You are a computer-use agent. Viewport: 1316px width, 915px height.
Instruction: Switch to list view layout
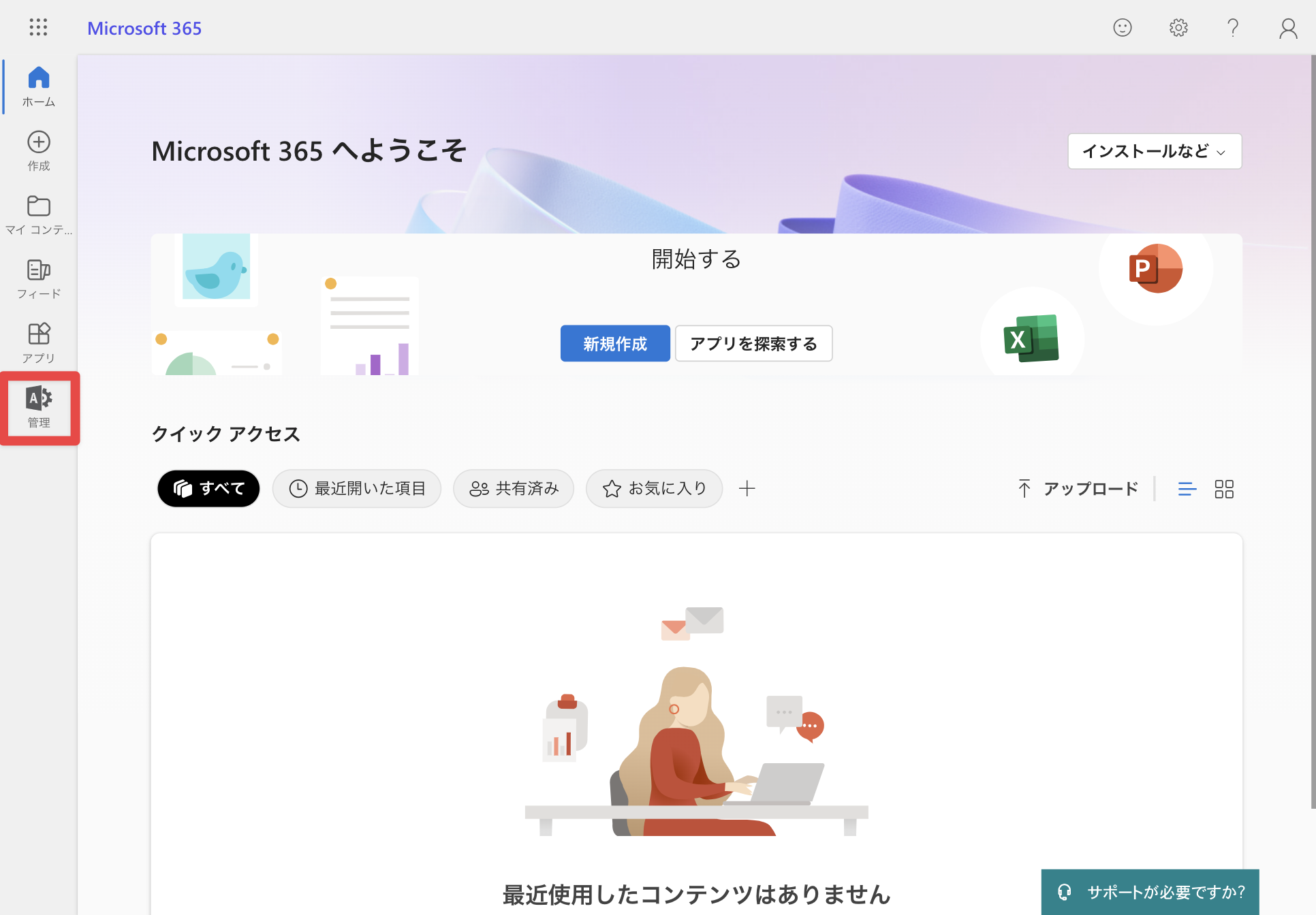(x=1187, y=489)
